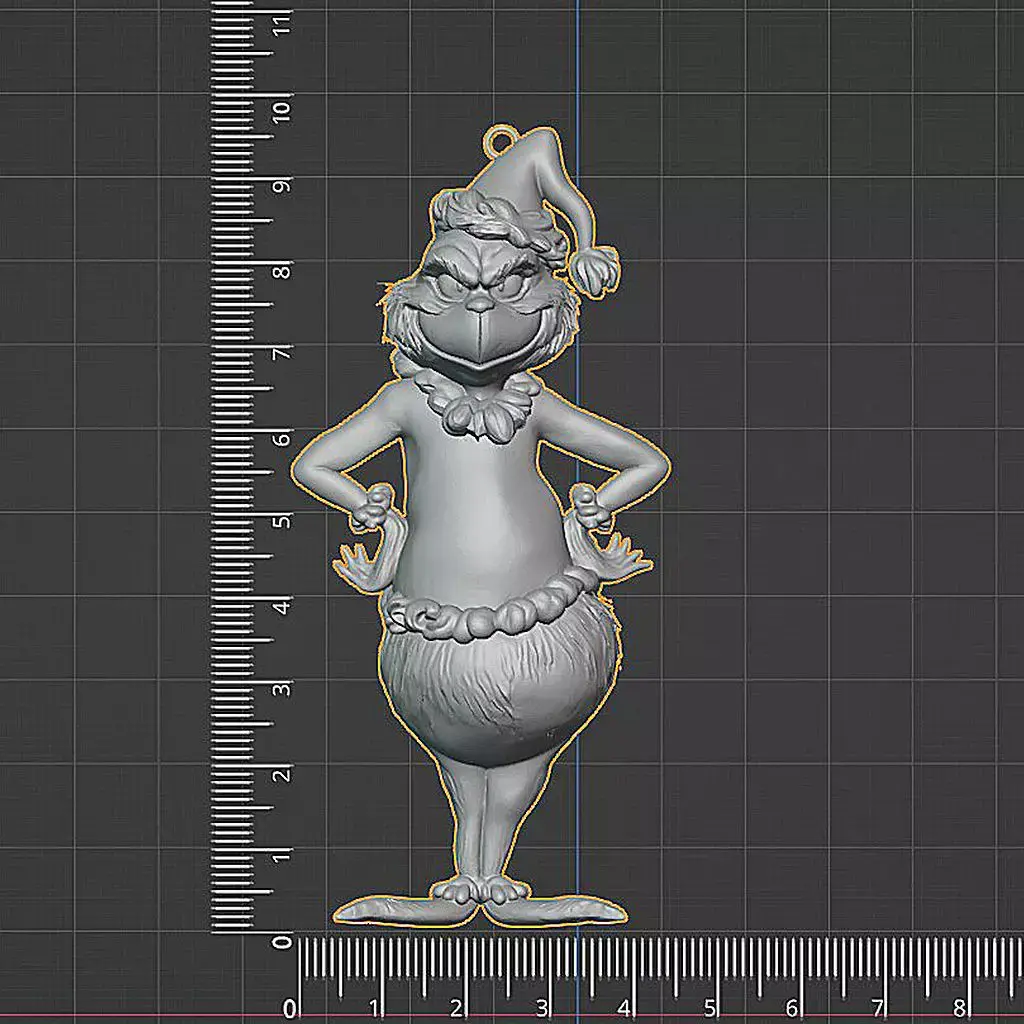Click the Grinch's grinning face
The image size is (1024, 1024).
481,317
